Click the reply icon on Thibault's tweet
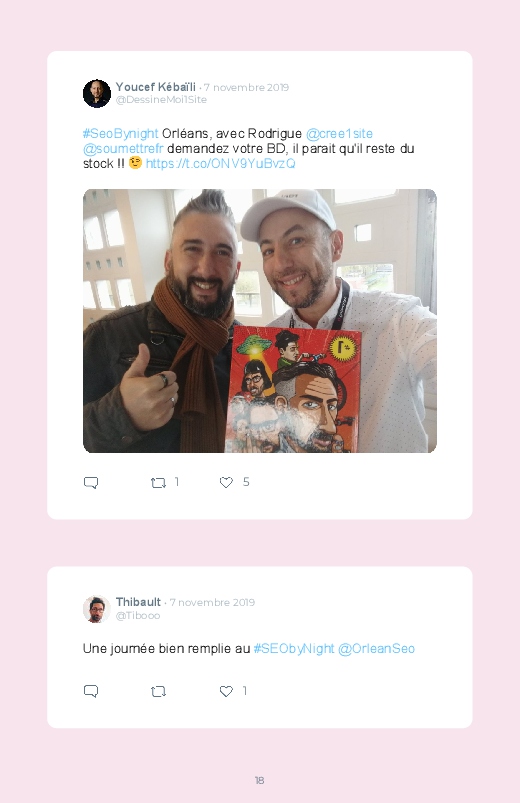The width and height of the screenshot is (520, 803). (91, 691)
